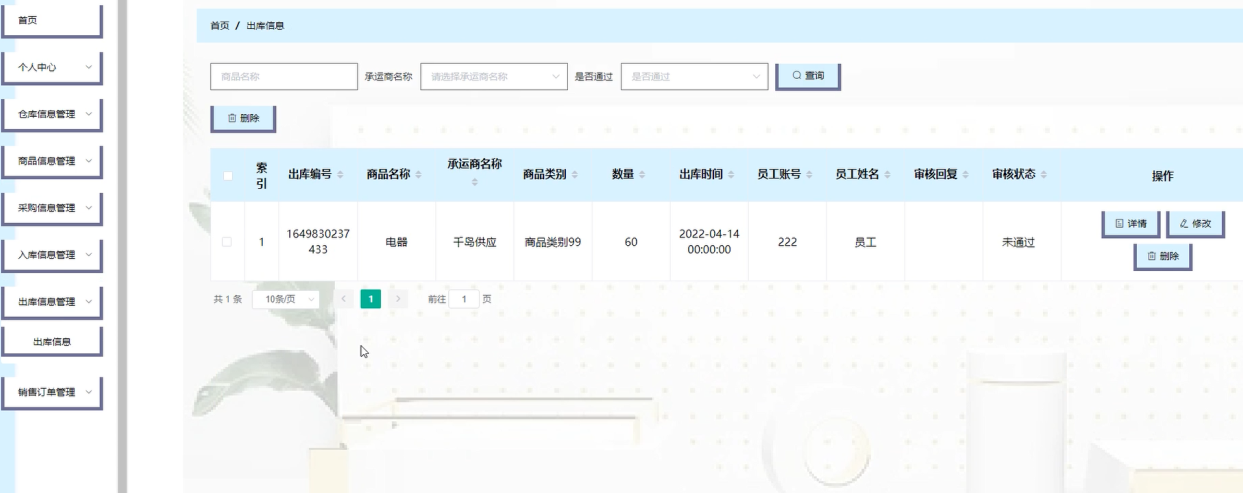This screenshot has width=1243, height=493.
Task: Sort by 出库编号 column sort icon
Action: pos(342,175)
